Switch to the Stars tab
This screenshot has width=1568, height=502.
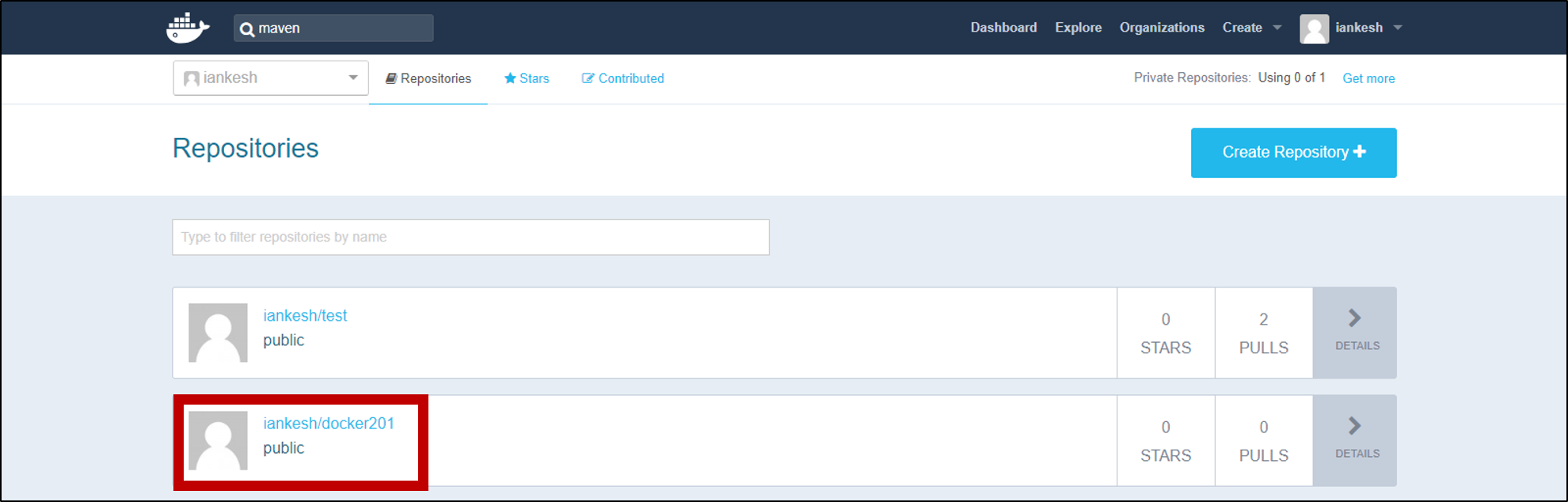pos(527,78)
